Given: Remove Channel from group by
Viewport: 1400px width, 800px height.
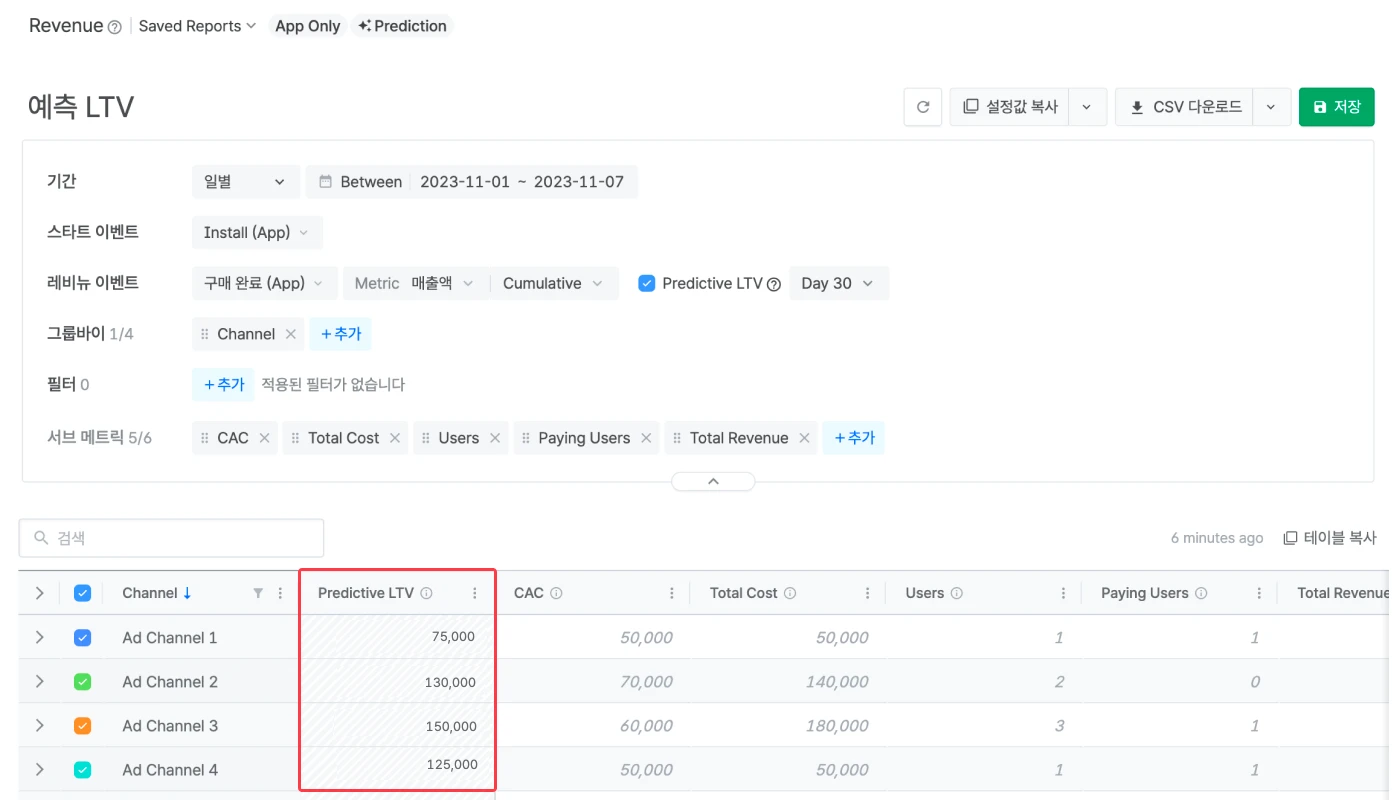Looking at the screenshot, I should point(291,334).
